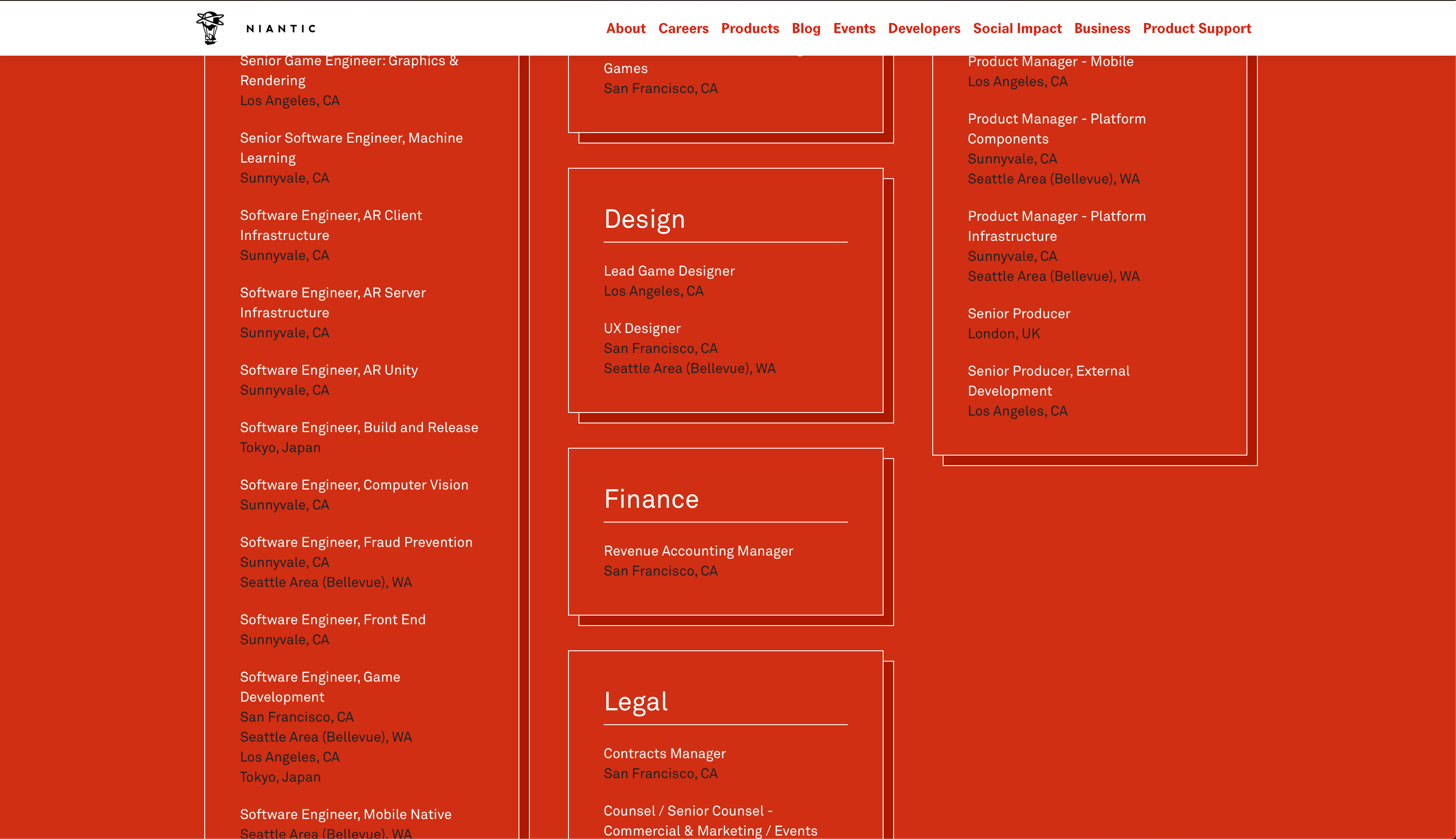Open Senior Software Engineer, Machine Learning posting
Screen dimensions: 1456x839
click(351, 138)
